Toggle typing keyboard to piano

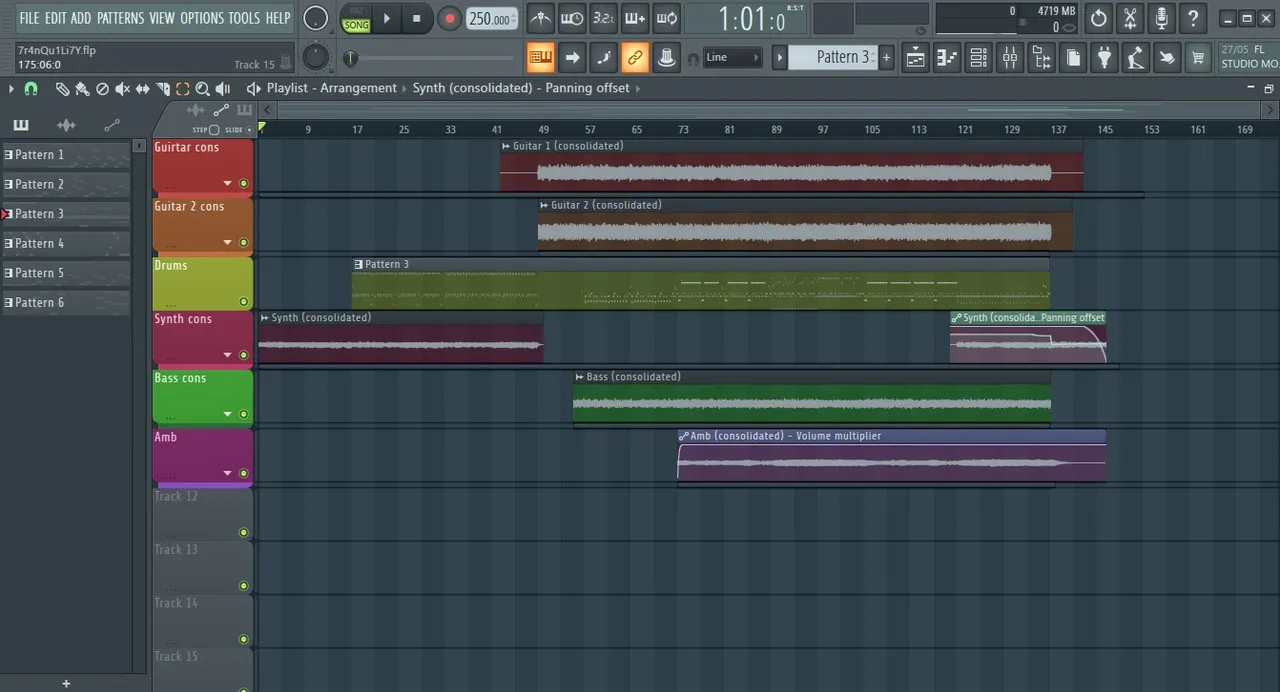[540, 57]
